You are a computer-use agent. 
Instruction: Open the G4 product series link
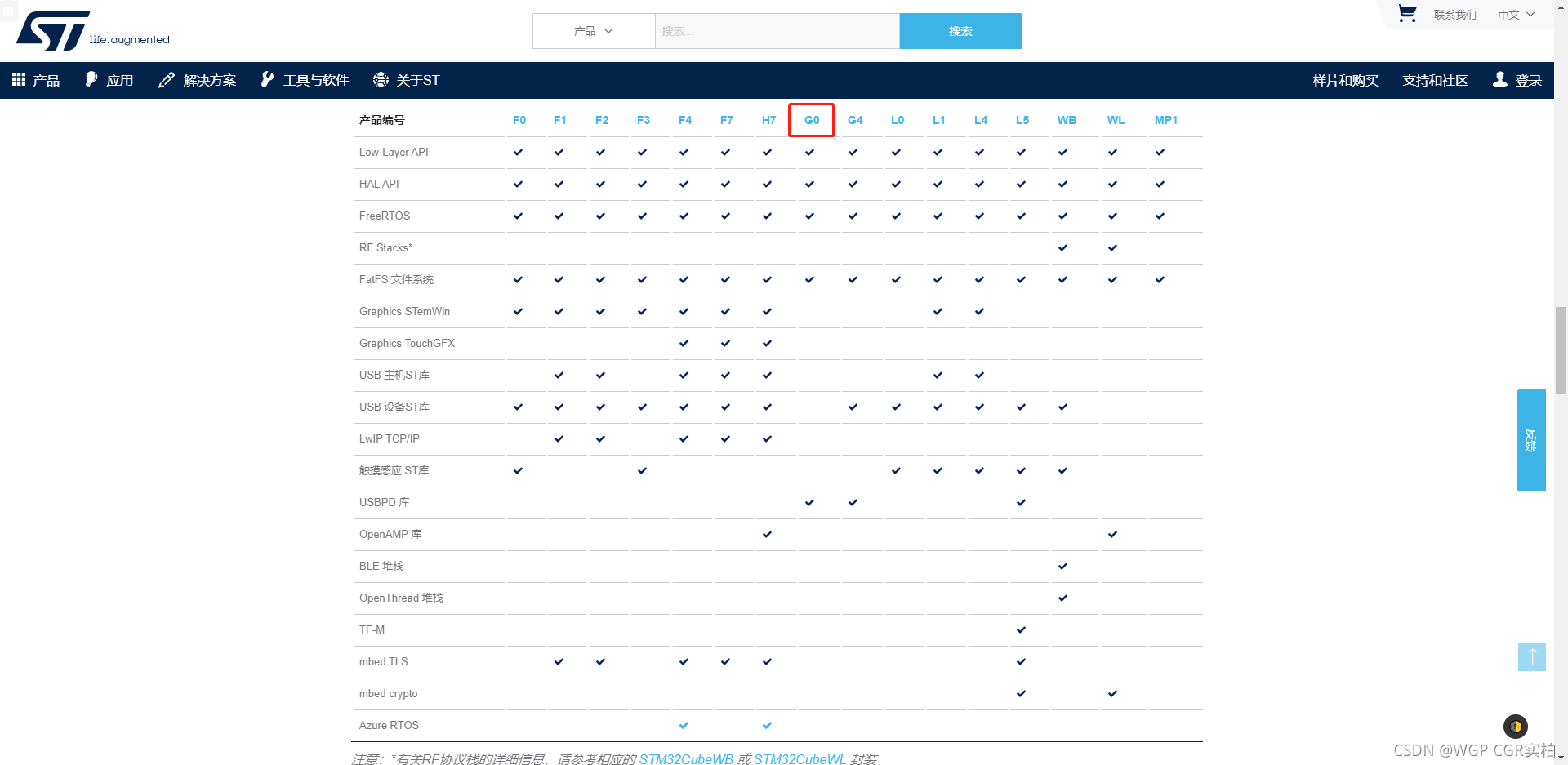tap(855, 120)
